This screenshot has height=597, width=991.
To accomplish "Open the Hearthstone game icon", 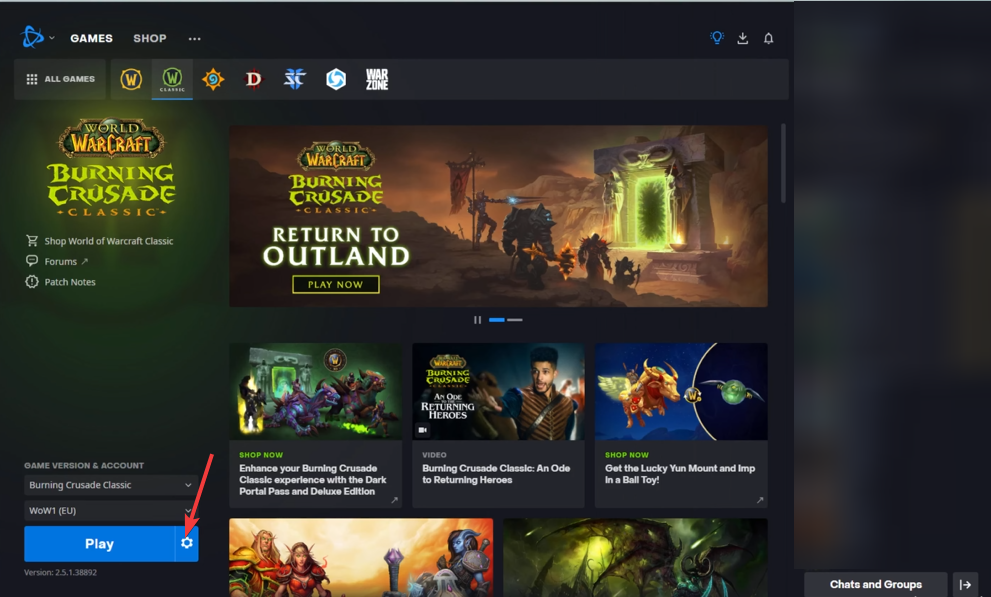I will tap(213, 80).
